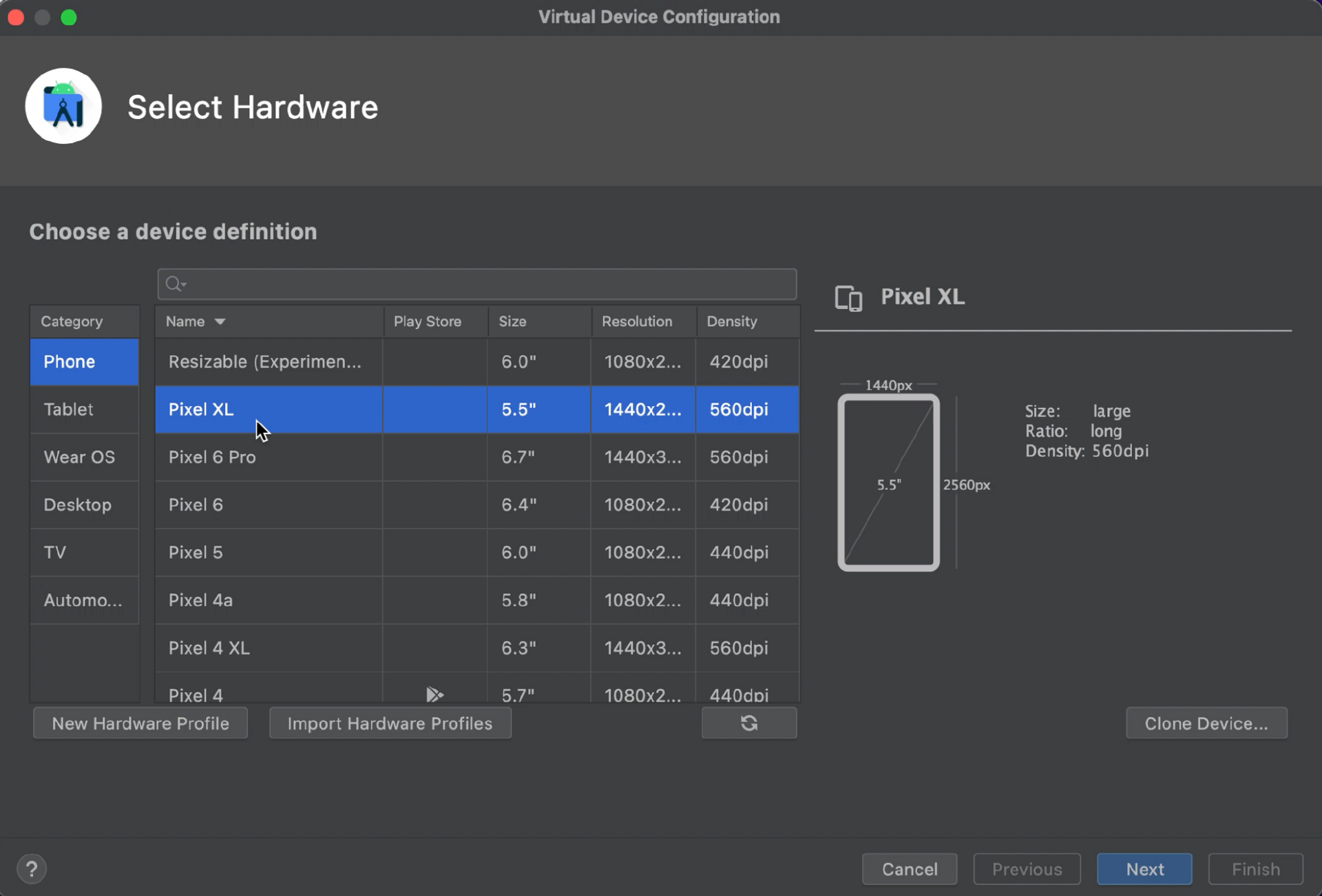Select the Pixel 4 device row
Screen dimensions: 1322x896
477,688
